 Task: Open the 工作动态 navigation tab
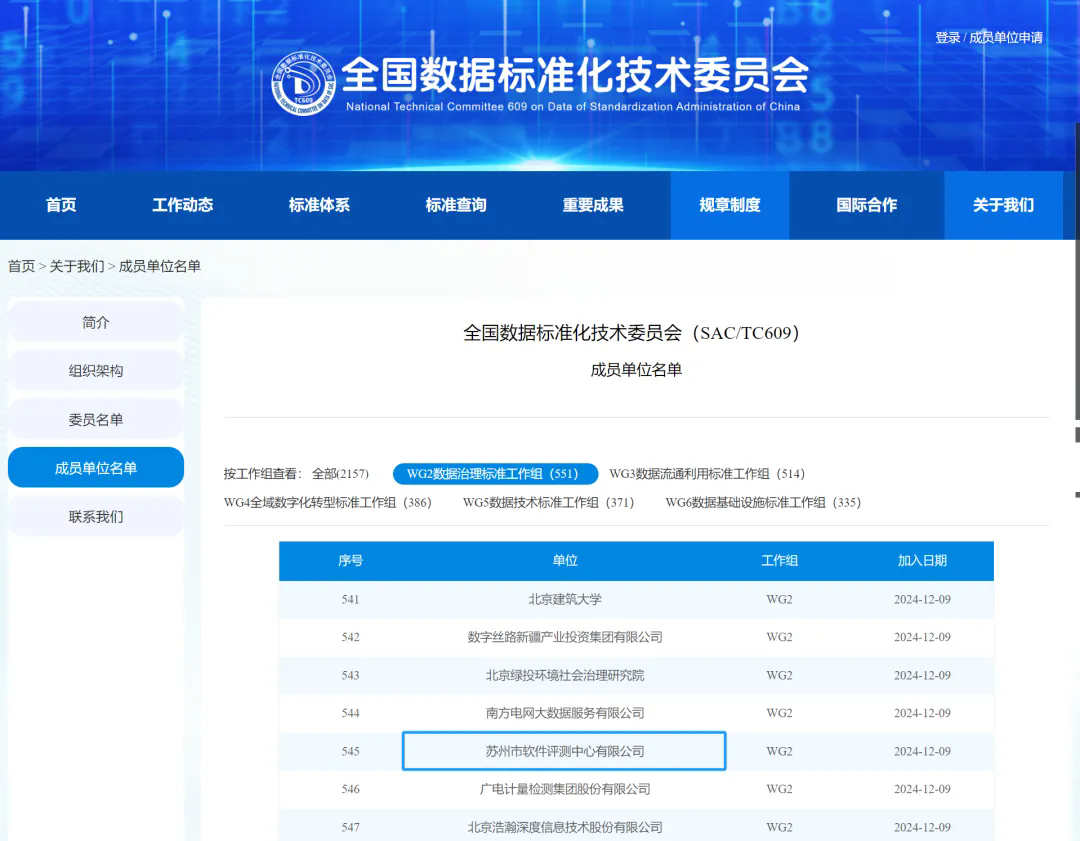(x=182, y=205)
